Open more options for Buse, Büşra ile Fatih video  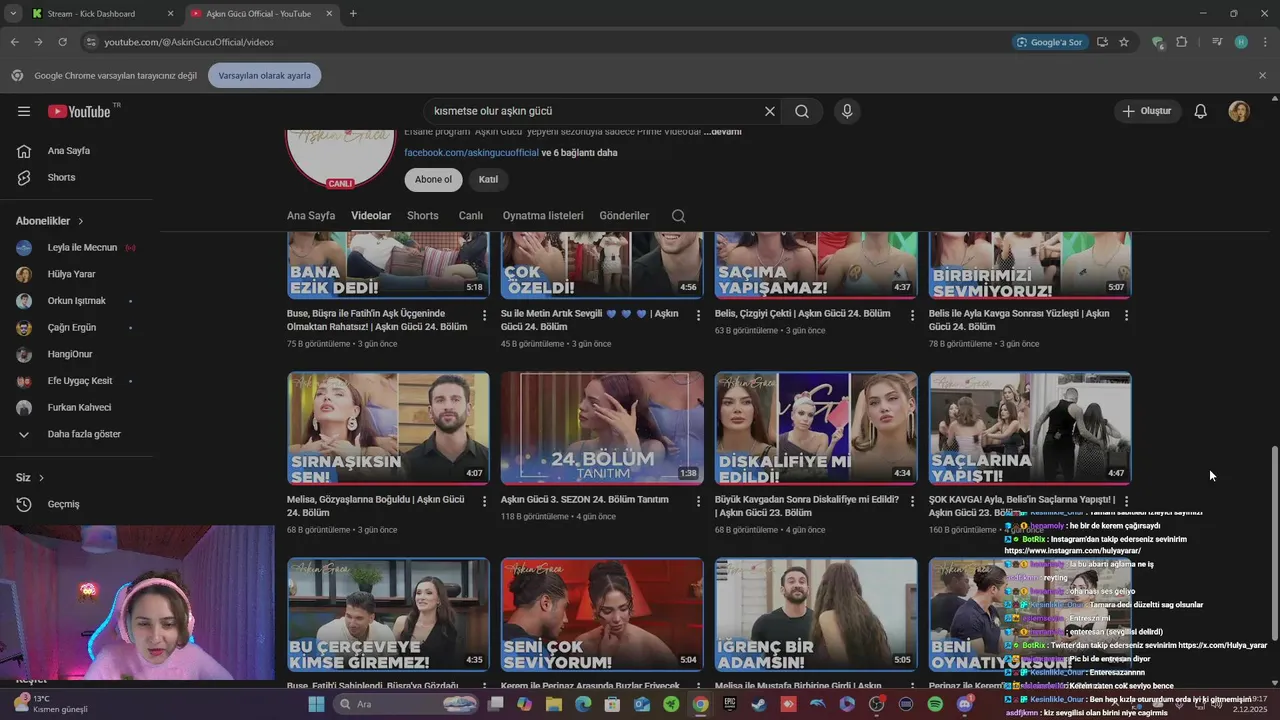485,315
